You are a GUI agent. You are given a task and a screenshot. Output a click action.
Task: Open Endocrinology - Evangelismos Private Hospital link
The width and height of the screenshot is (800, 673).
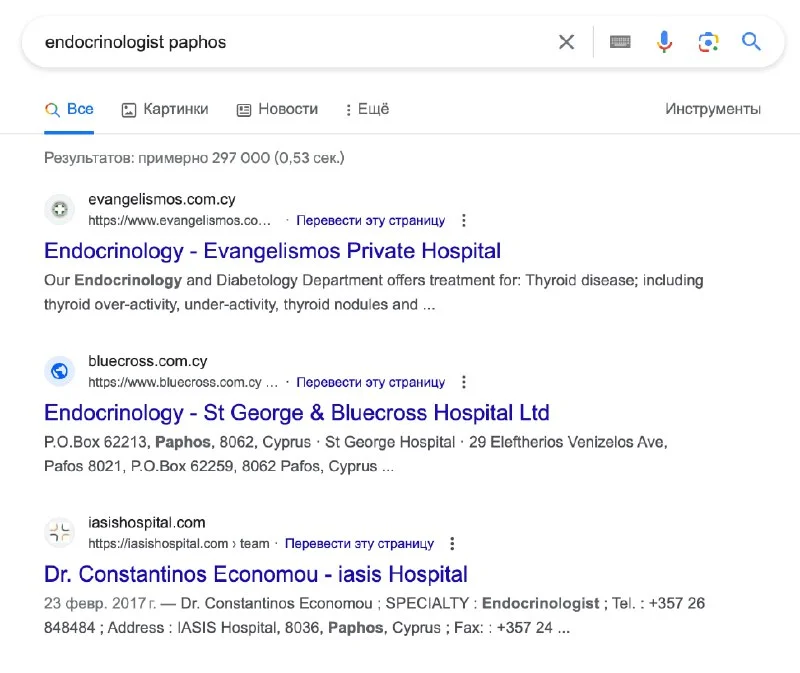(273, 250)
